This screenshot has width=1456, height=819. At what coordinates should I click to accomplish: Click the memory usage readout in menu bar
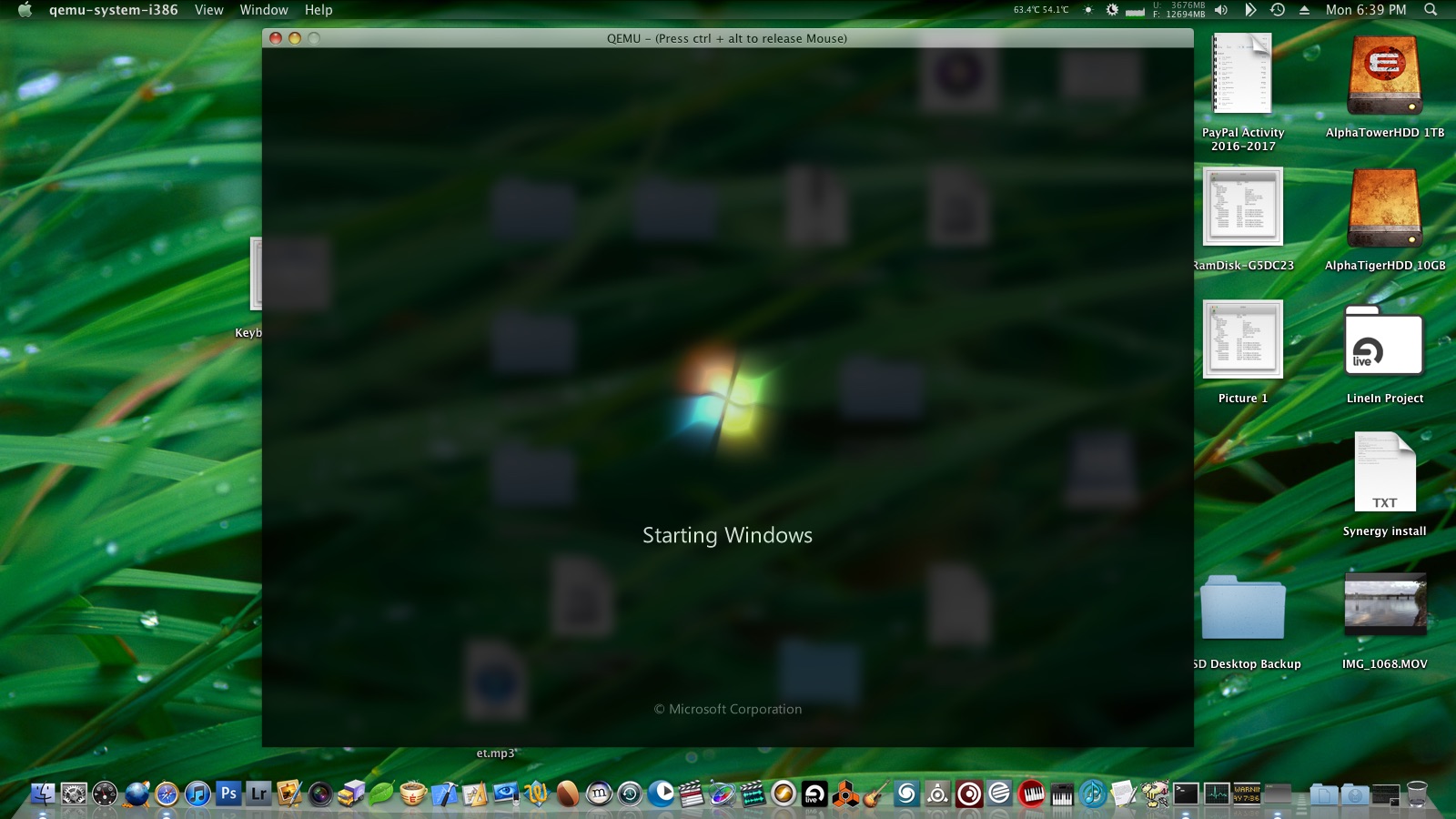1179,10
